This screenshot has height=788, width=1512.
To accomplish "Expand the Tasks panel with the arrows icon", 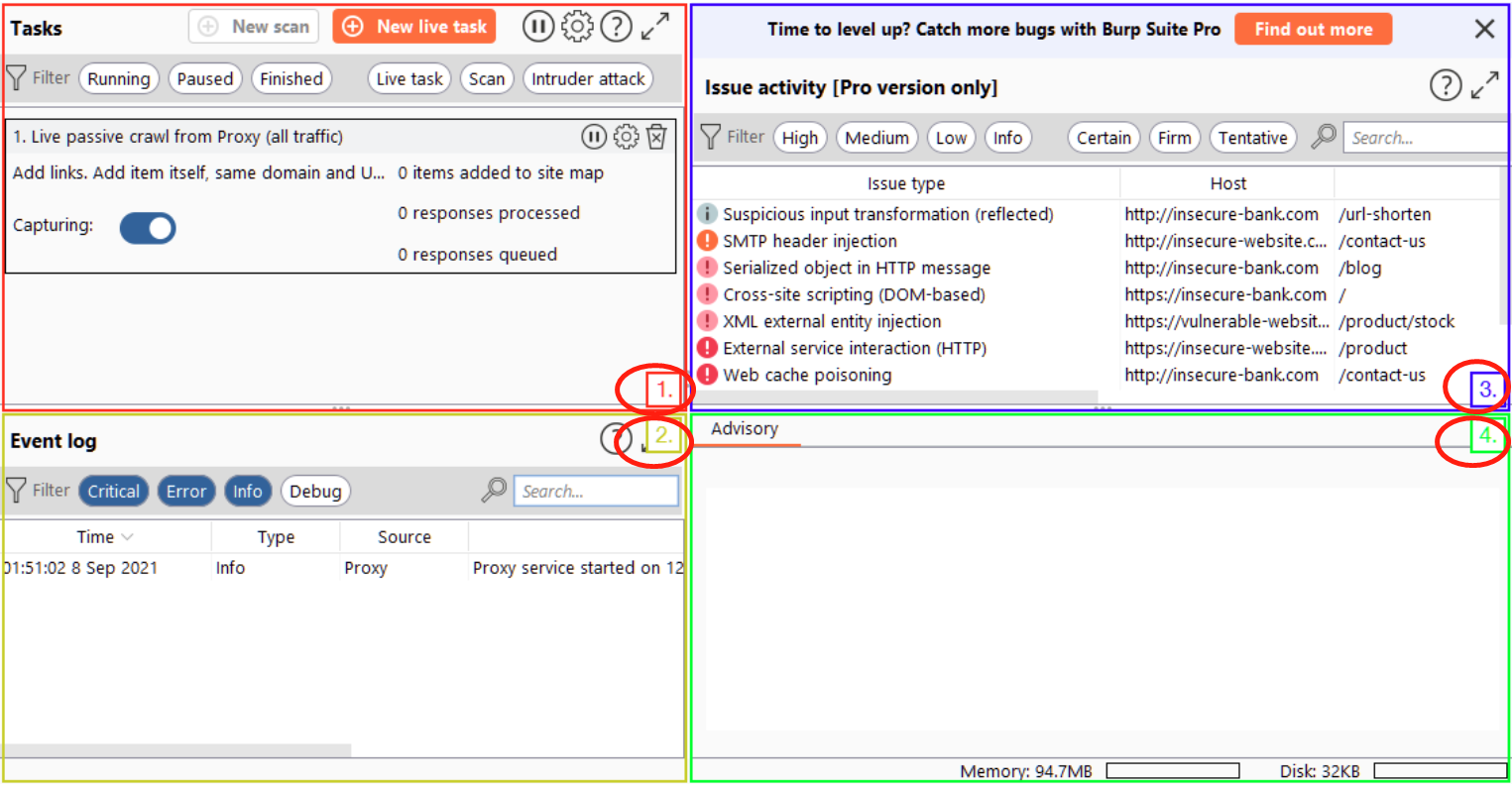I will [654, 27].
